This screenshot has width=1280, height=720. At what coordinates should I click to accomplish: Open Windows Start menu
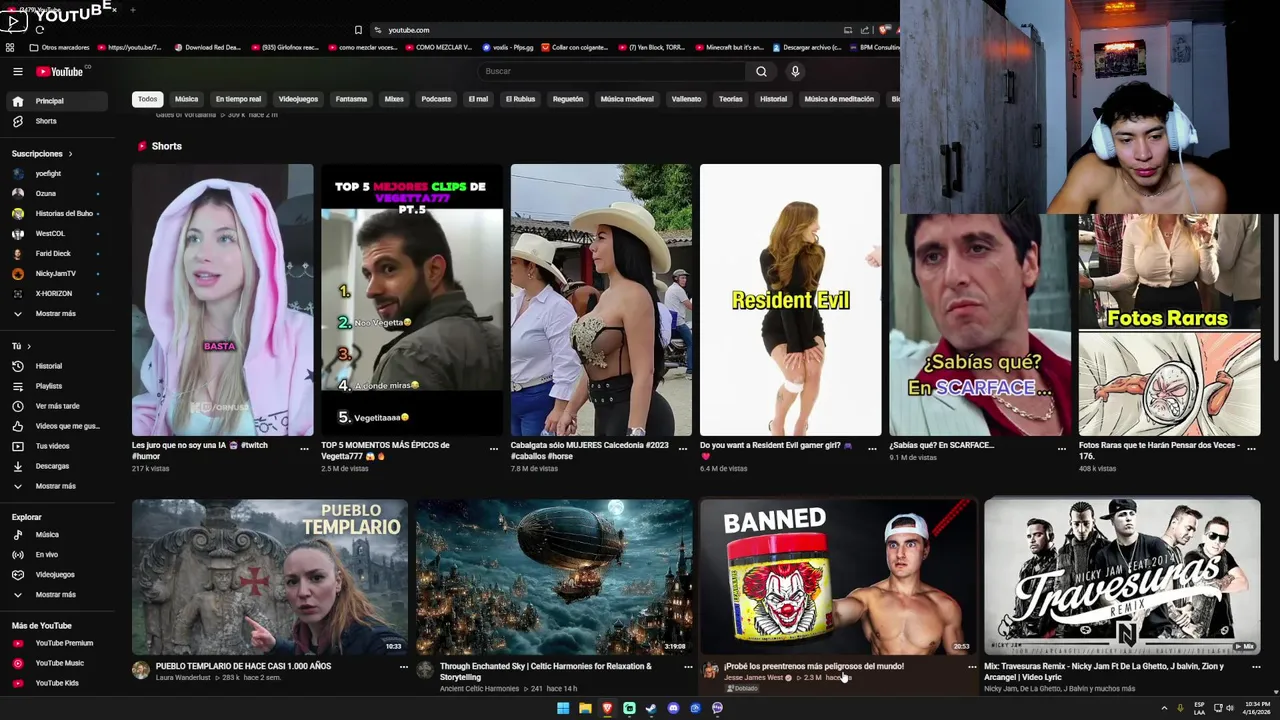[x=563, y=708]
